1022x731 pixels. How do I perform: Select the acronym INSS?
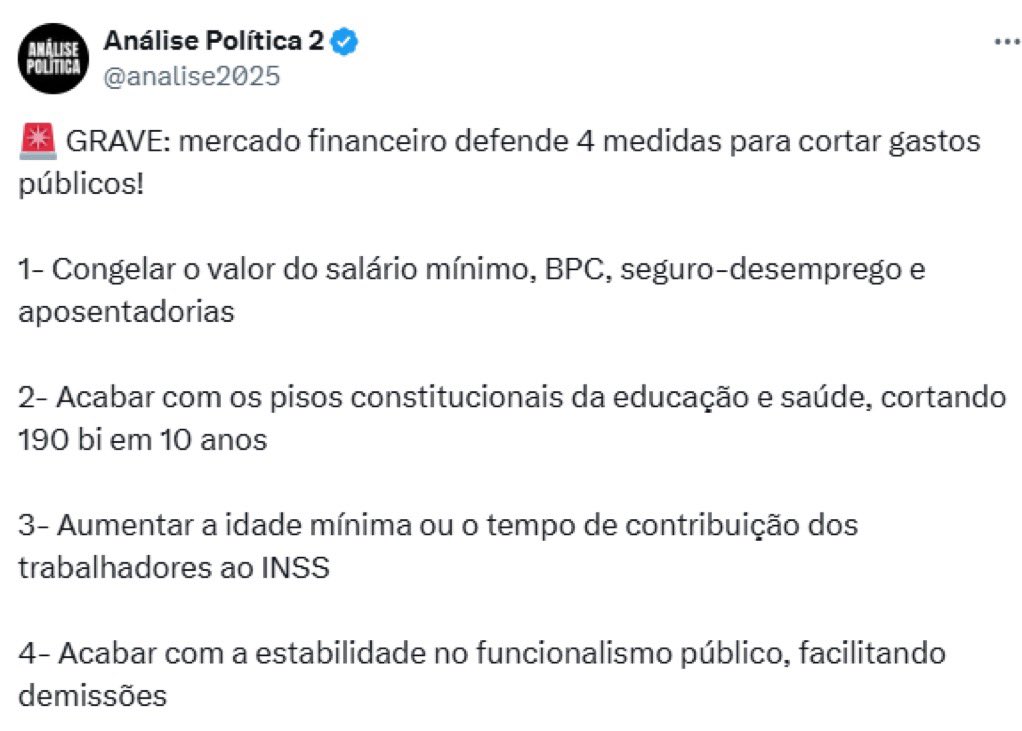coord(295,567)
